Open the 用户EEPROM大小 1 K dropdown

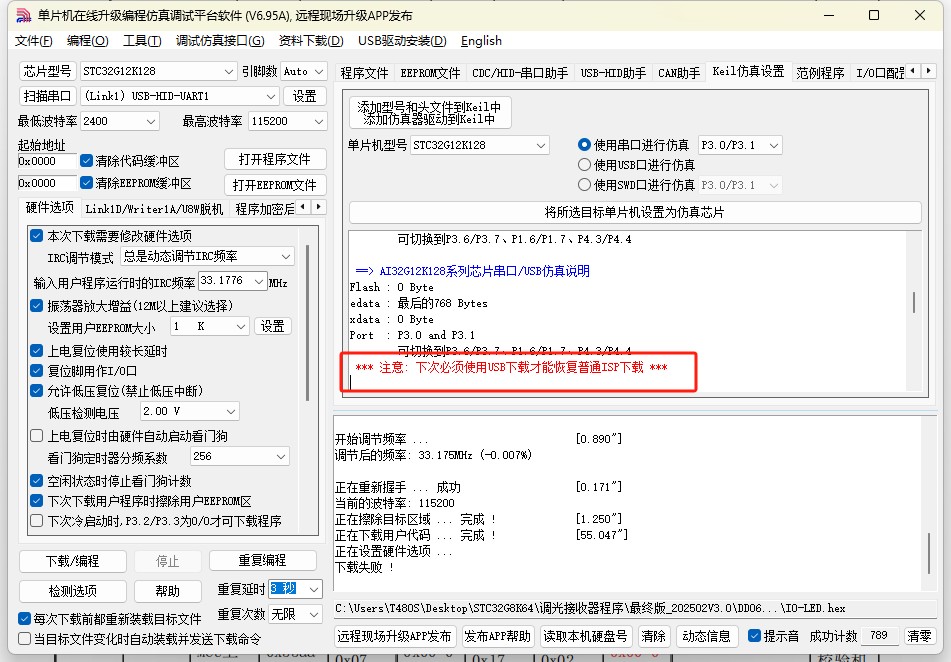click(240, 326)
